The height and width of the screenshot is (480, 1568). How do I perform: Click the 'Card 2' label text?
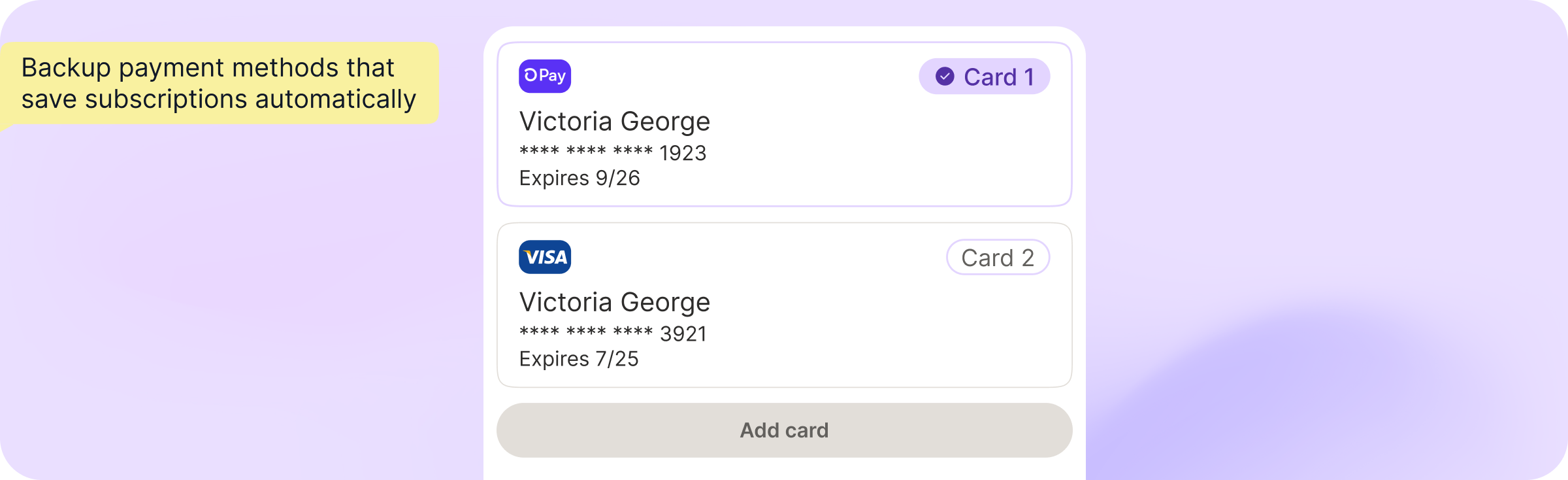point(998,258)
